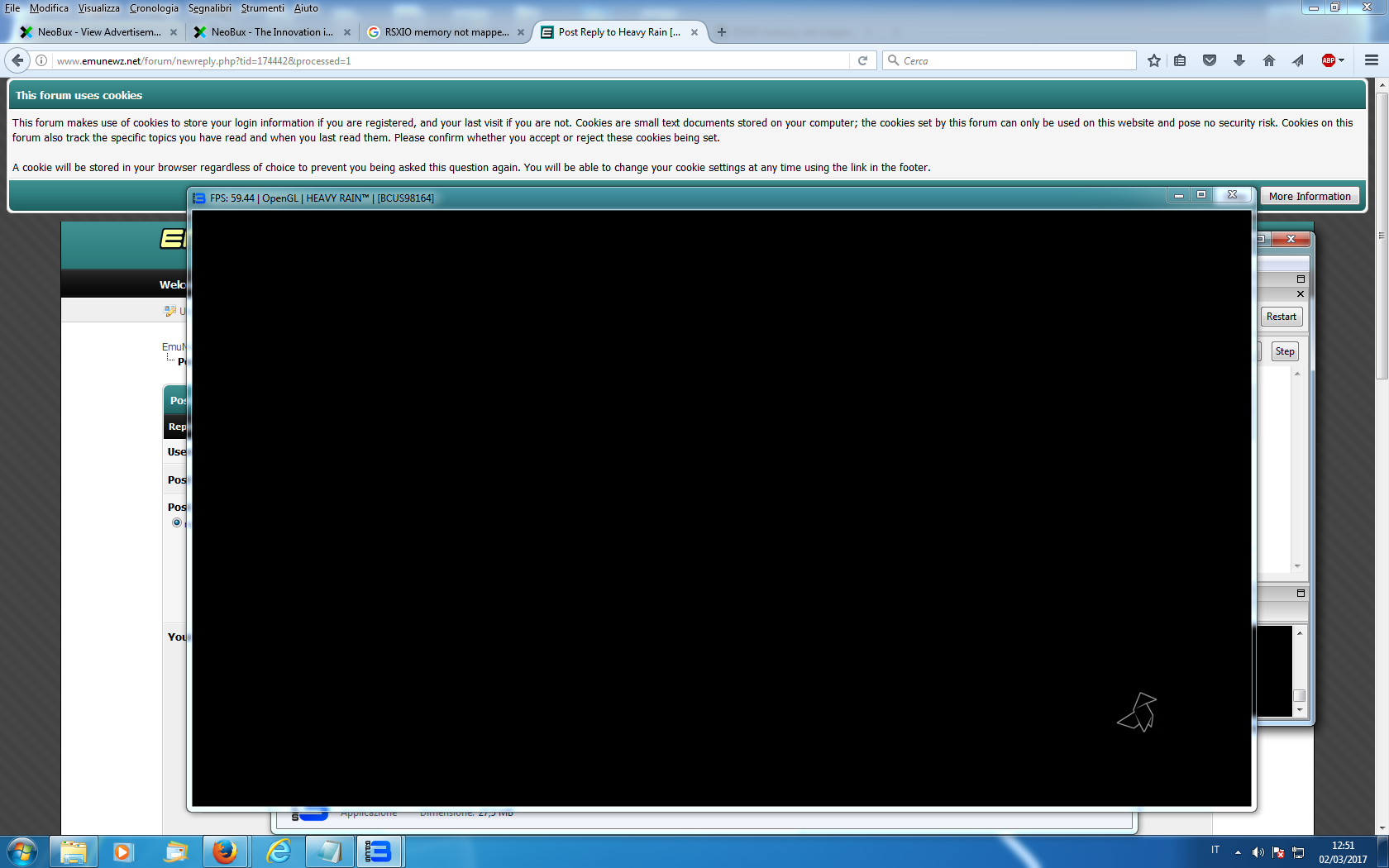Show the bookmarks list icon
The width and height of the screenshot is (1389, 868).
click(1180, 60)
